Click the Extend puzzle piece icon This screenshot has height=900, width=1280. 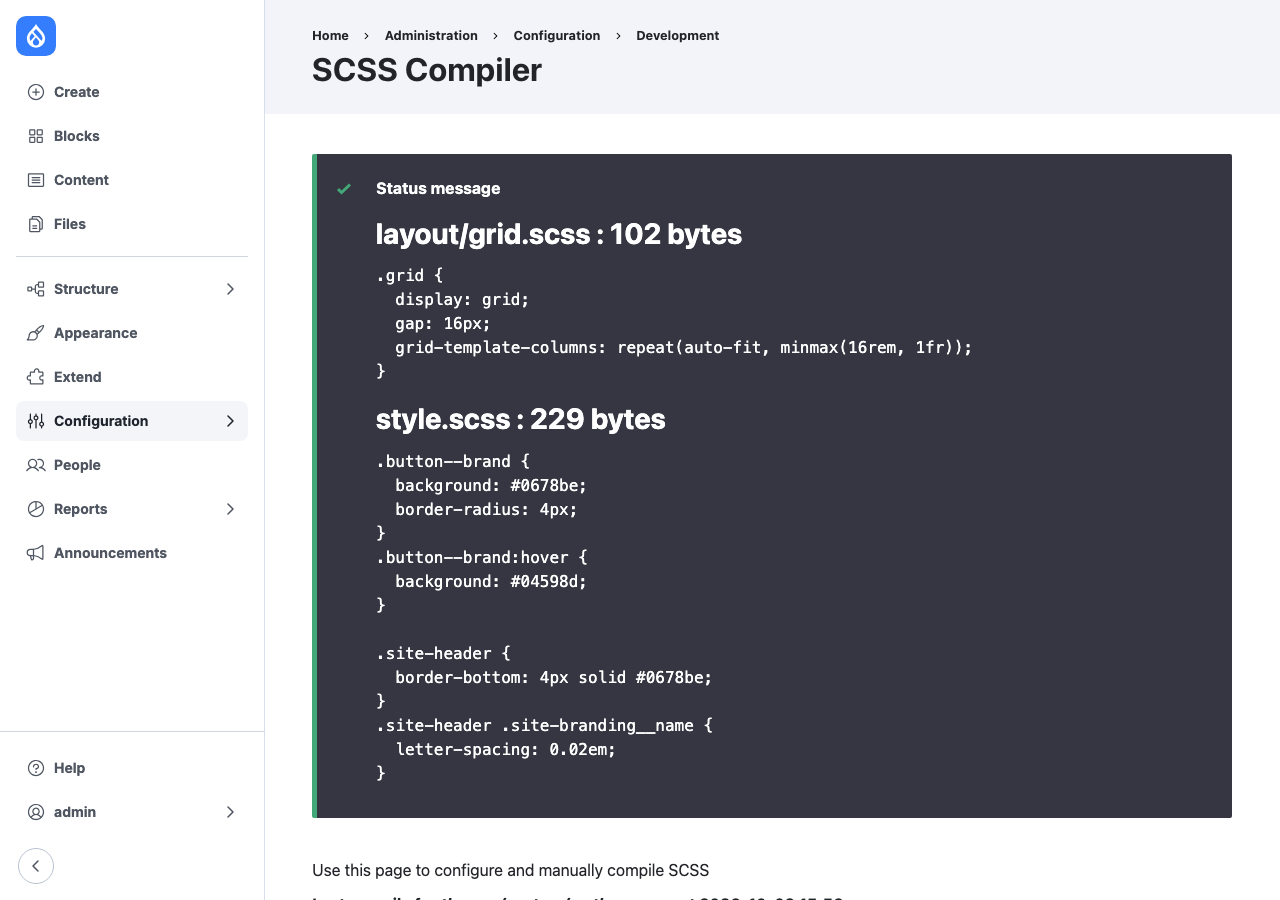(x=36, y=377)
